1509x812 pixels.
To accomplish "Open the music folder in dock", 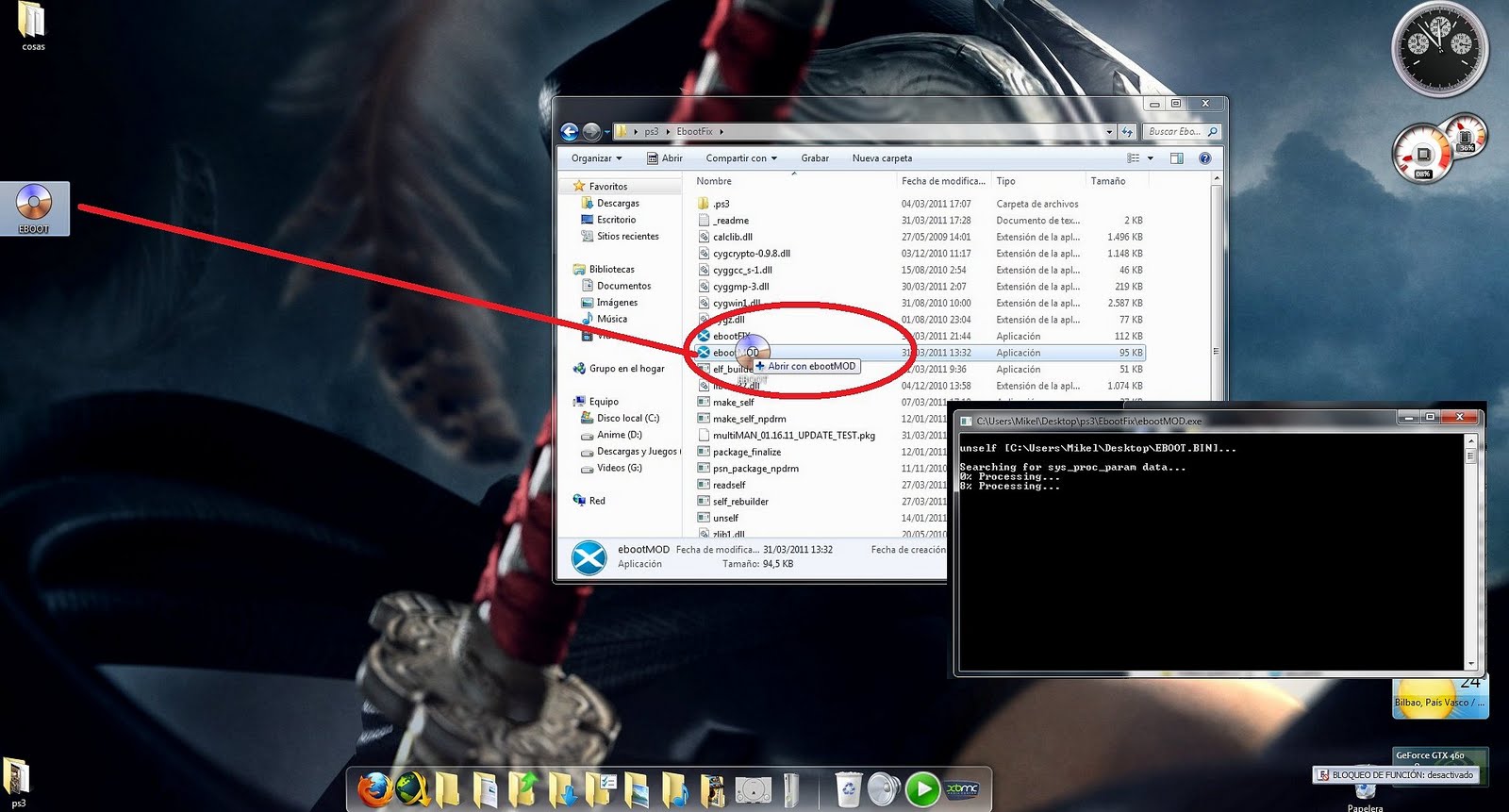I will 674,789.
